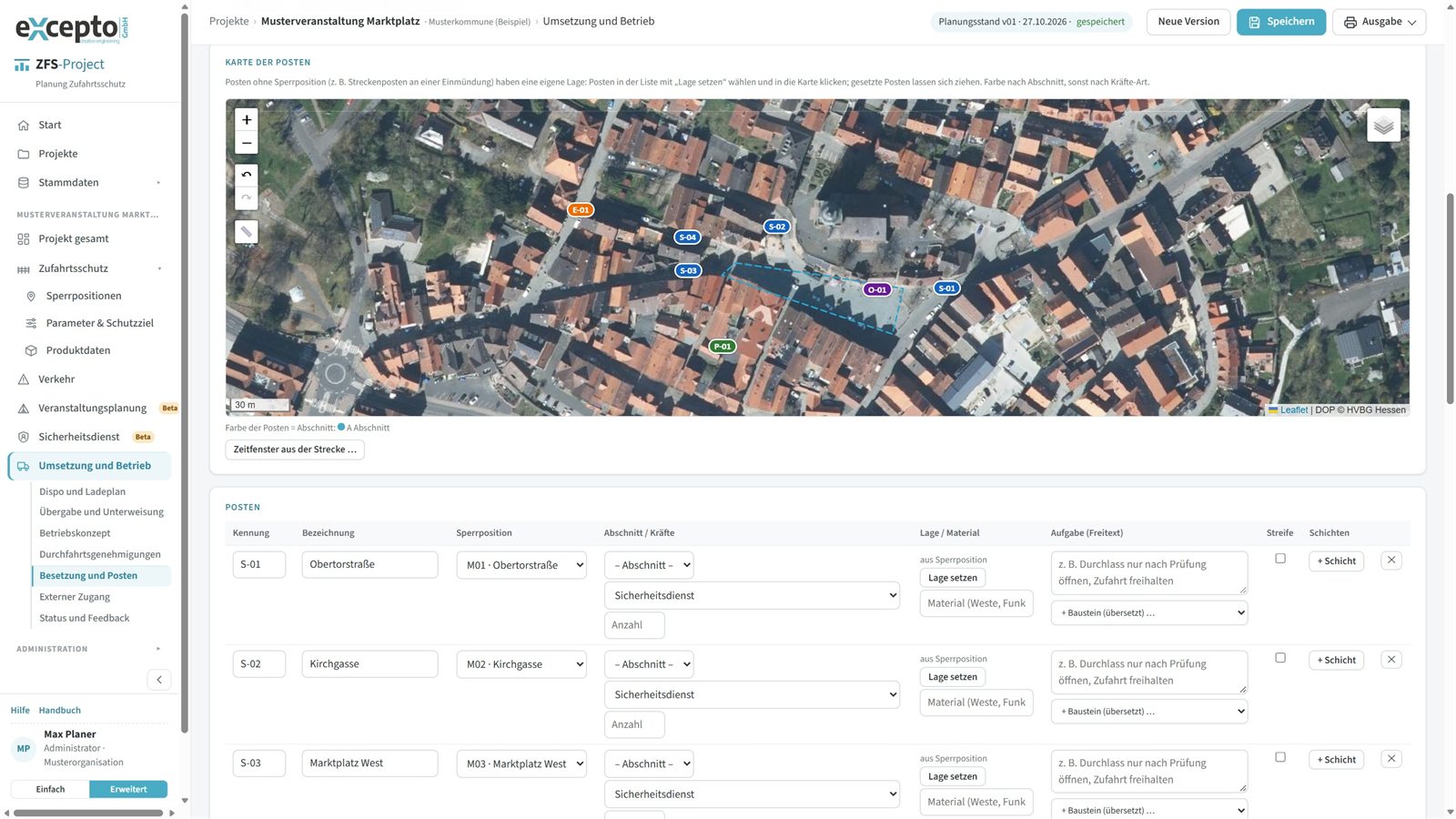
Task: Select the map ruler measuring tool
Action: (x=247, y=231)
